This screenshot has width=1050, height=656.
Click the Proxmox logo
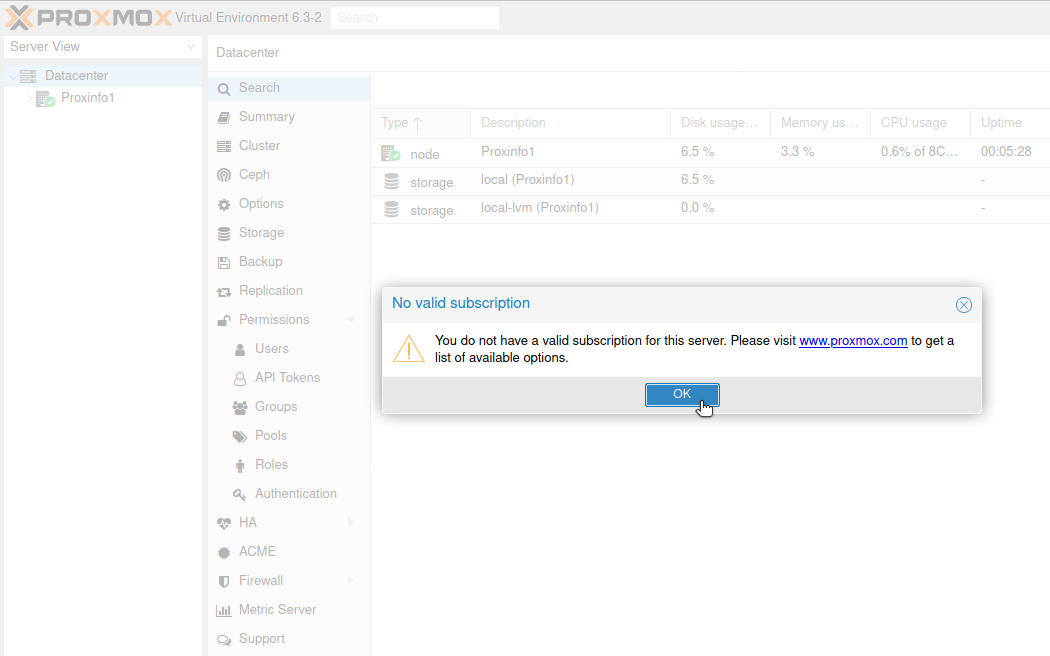point(89,17)
